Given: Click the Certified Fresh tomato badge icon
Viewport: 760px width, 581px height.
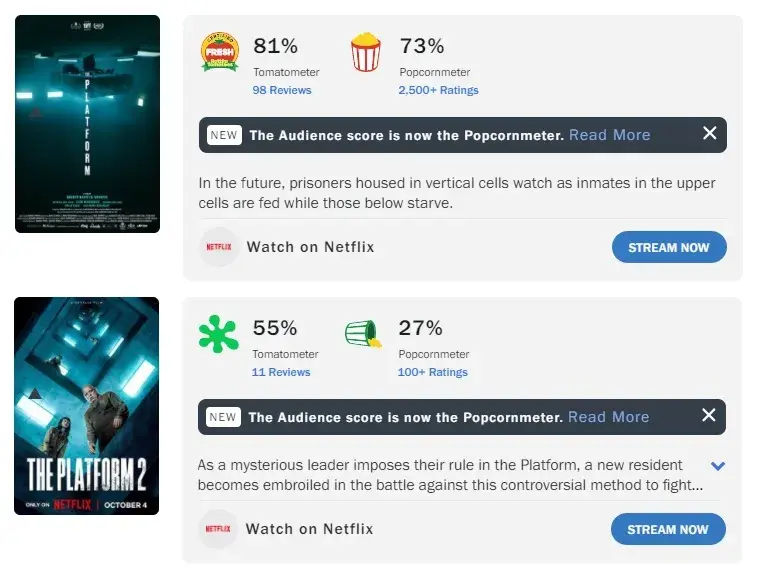Looking at the screenshot, I should click(220, 52).
